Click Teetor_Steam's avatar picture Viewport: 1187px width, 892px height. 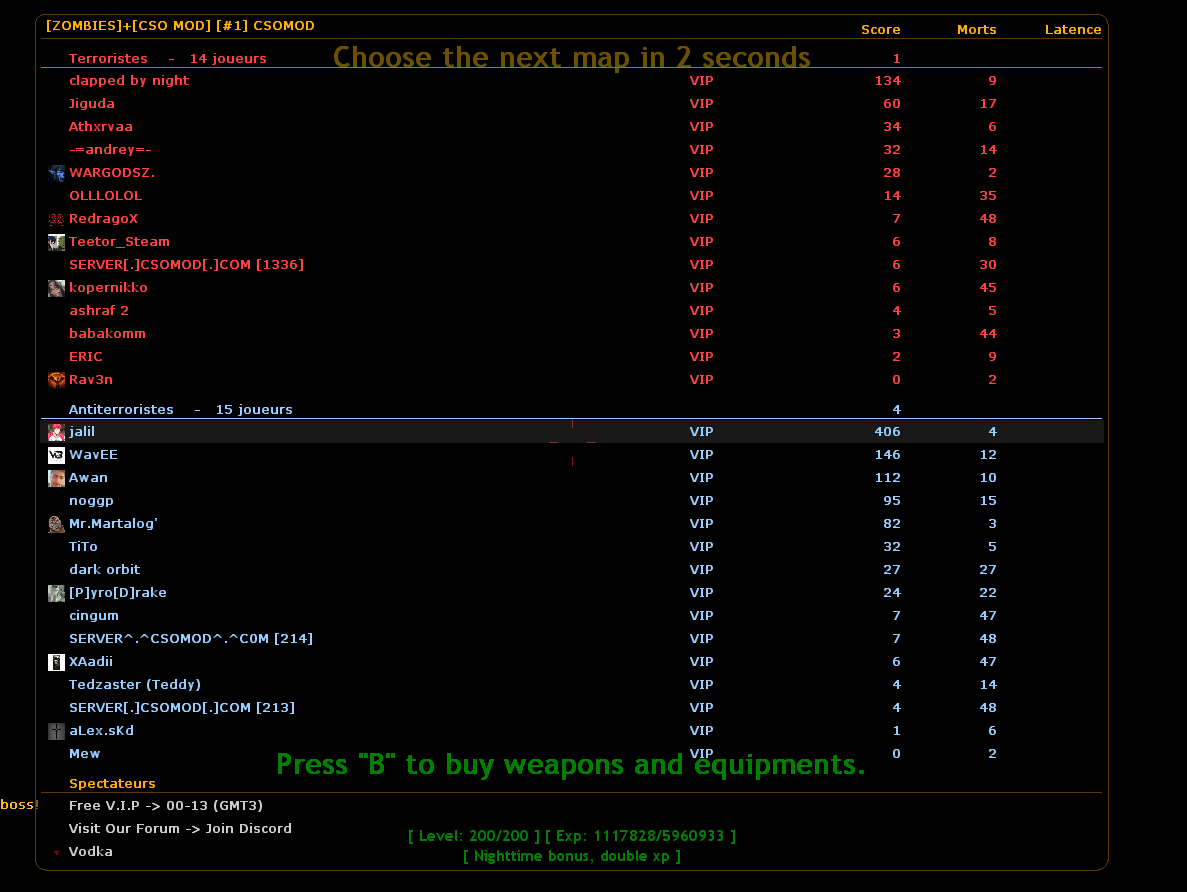[56, 242]
